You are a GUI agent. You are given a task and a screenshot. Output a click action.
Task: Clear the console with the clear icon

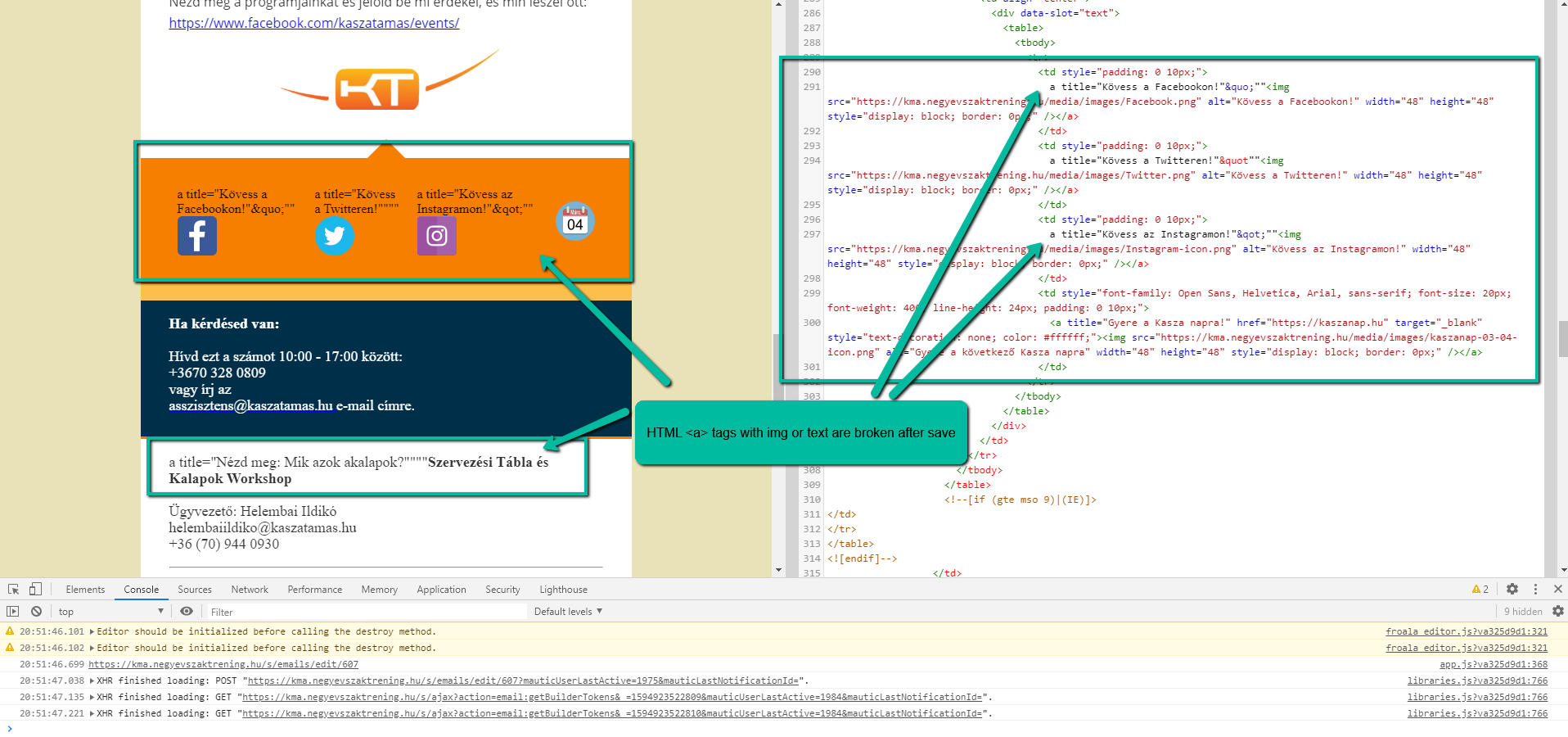(36, 611)
